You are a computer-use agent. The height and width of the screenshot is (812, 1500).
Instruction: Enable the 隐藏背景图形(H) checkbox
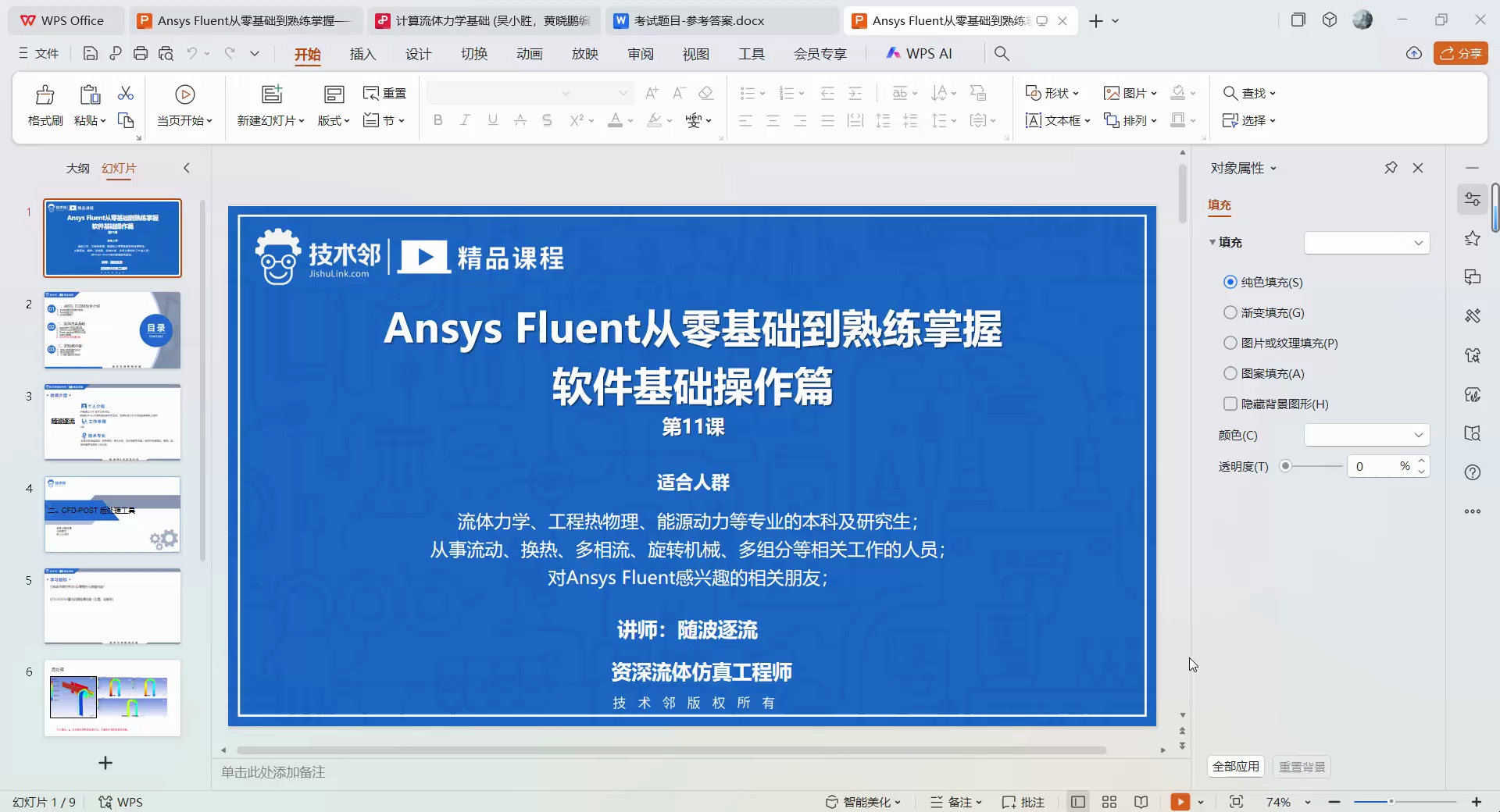pos(1229,404)
